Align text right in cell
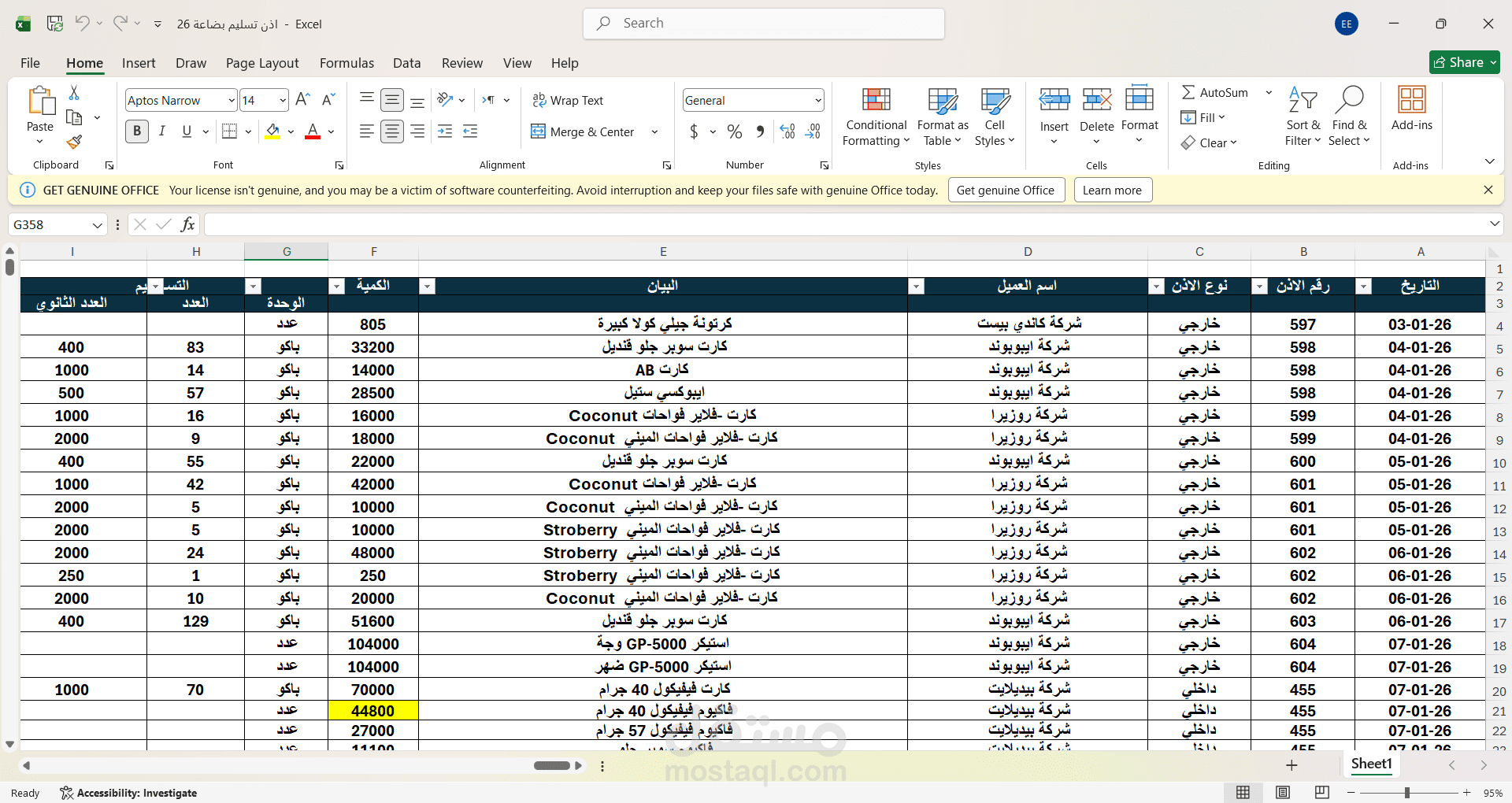 point(417,131)
